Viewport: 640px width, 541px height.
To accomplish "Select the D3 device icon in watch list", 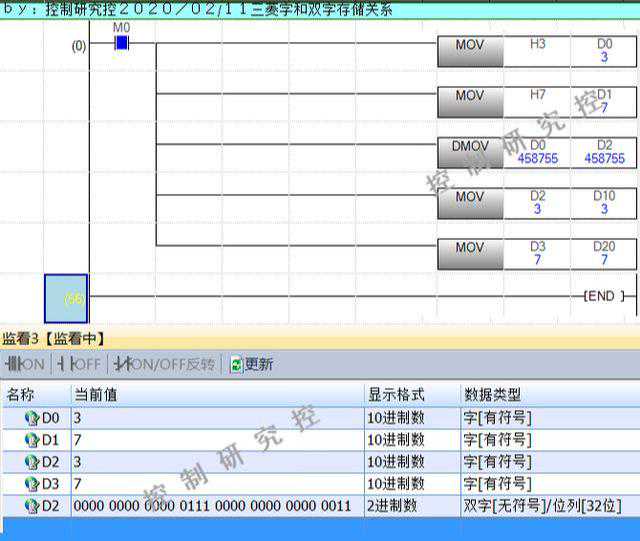I will pyautogui.click(x=31, y=483).
